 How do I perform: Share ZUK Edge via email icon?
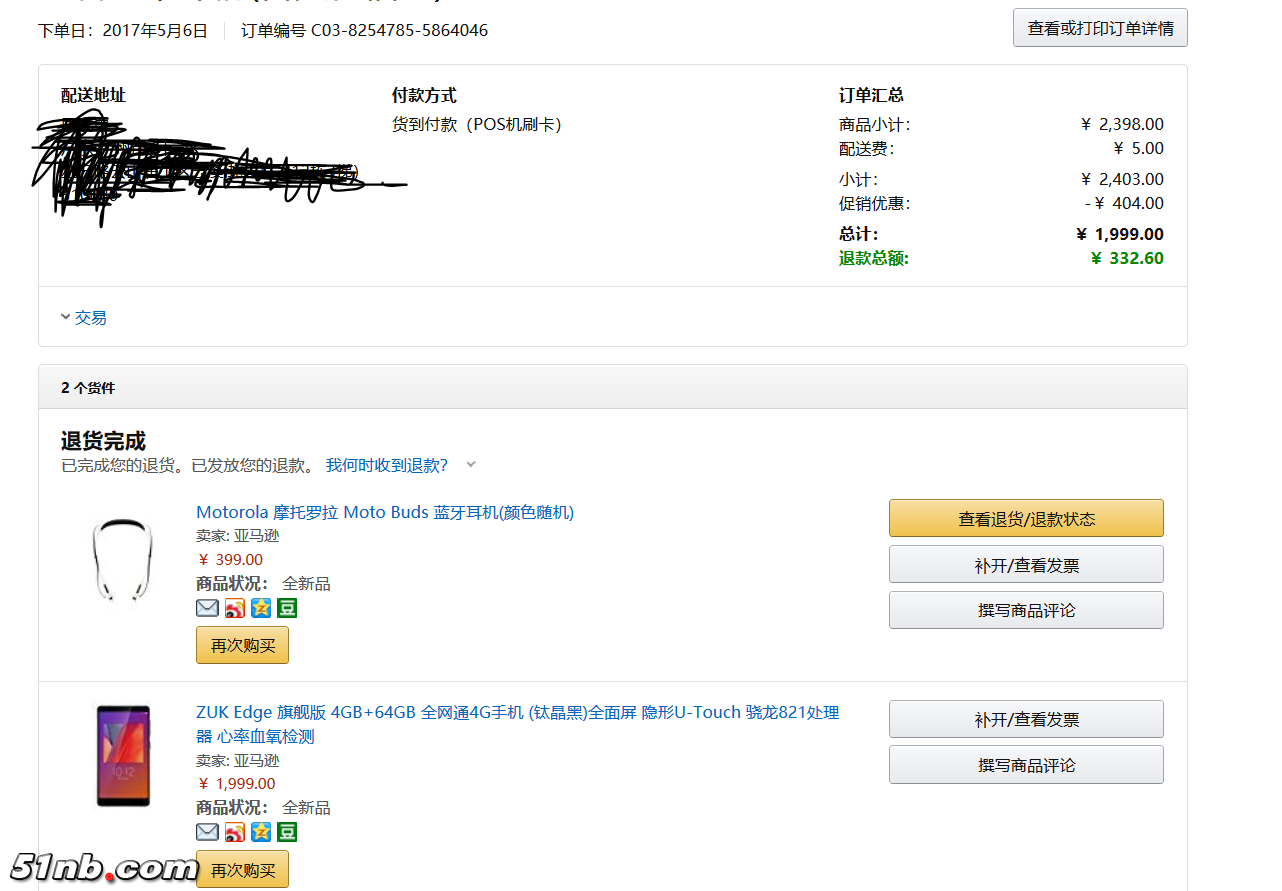tap(207, 832)
